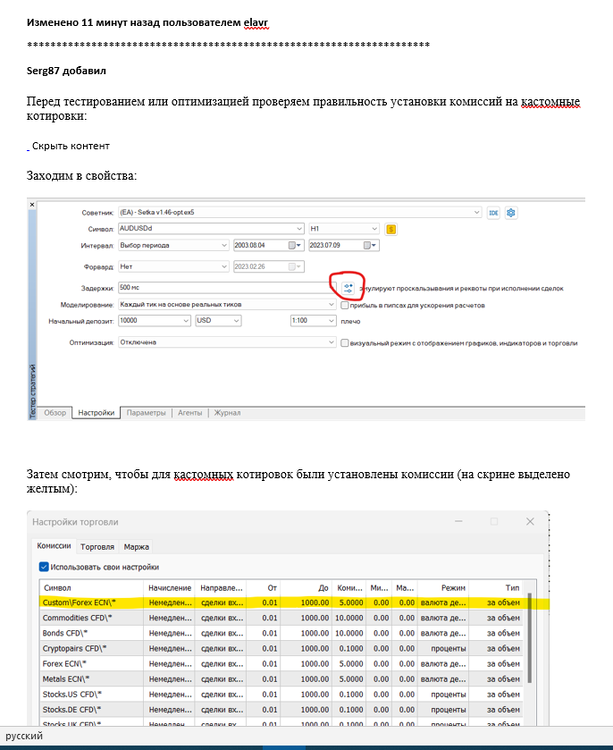Open calendar for end date 2023.07.09
Screen dimensions: 613x750
(x=370, y=245)
